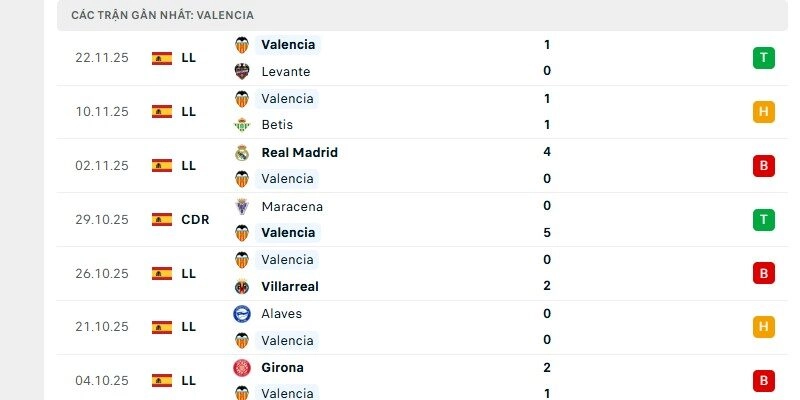Click the Villarreal yellow crest icon

[x=241, y=286]
